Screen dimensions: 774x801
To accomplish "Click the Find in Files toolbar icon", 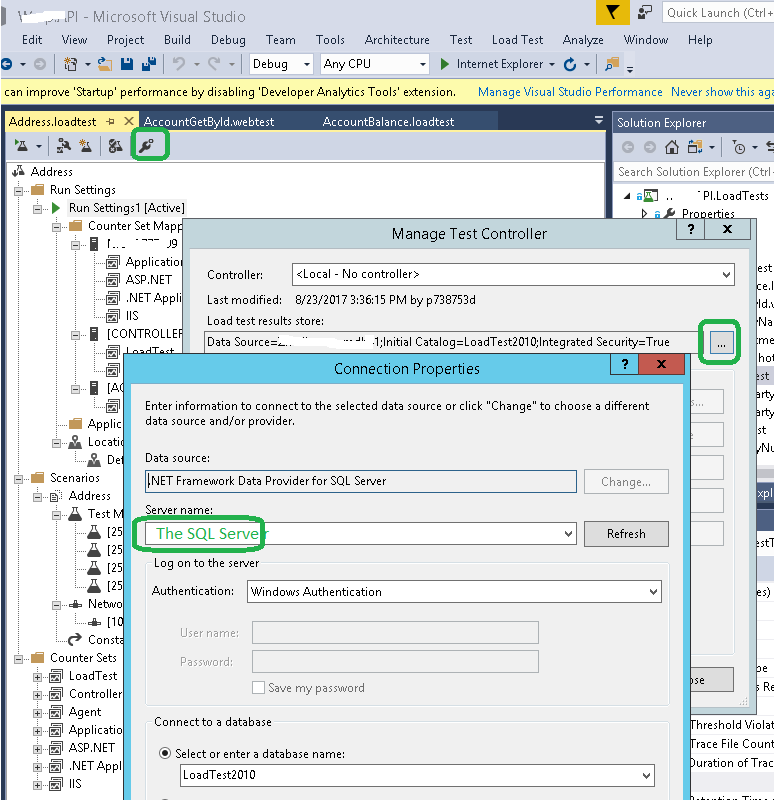I will click(x=612, y=64).
